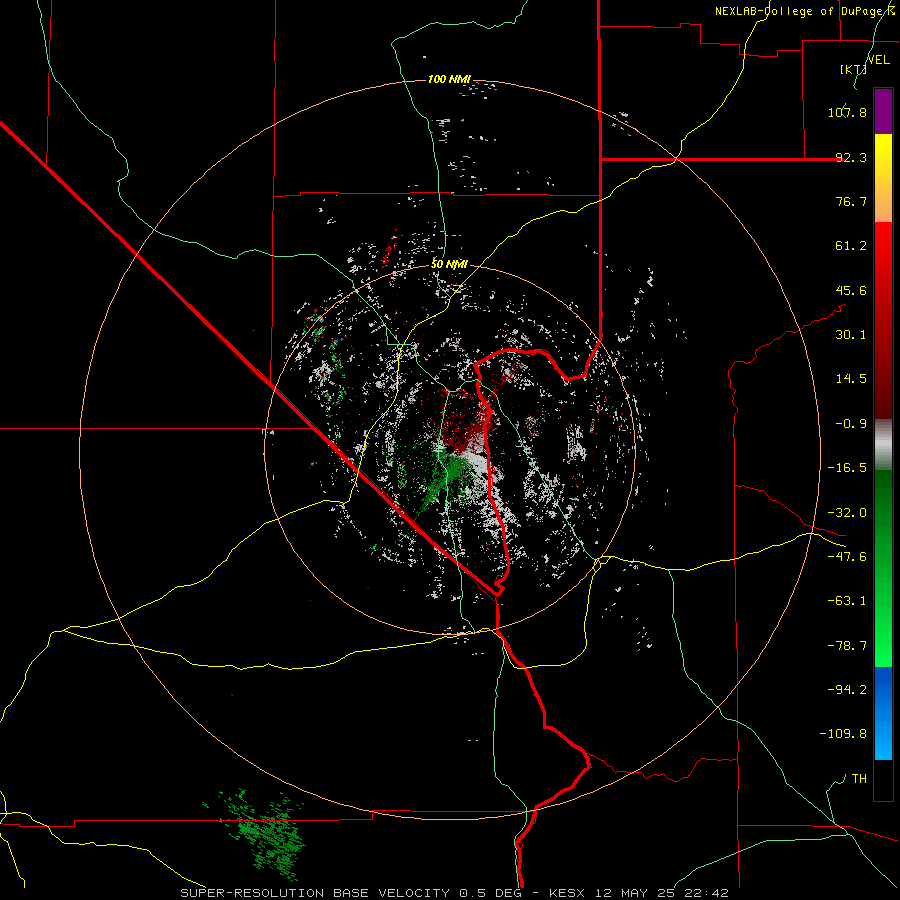This screenshot has width=900, height=900.
Task: Select the -78.7 scale value
Action: (x=847, y=646)
